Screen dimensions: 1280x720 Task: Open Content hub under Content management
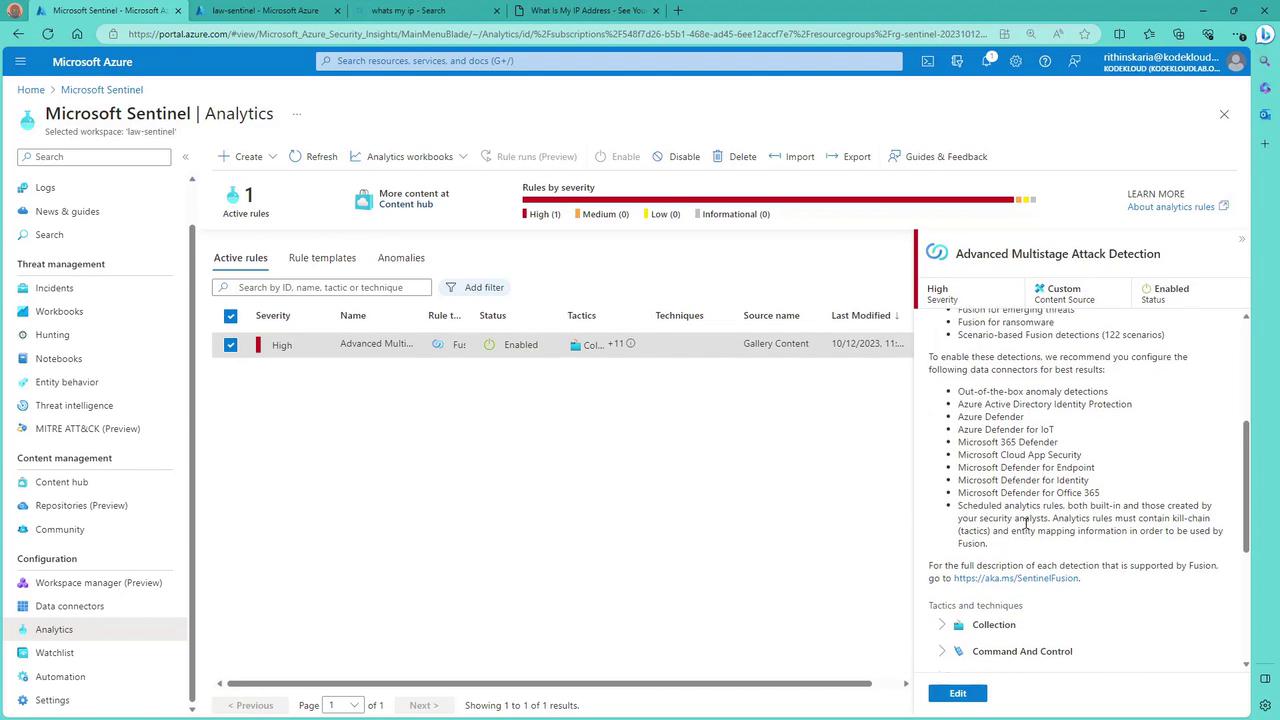tap(61, 482)
